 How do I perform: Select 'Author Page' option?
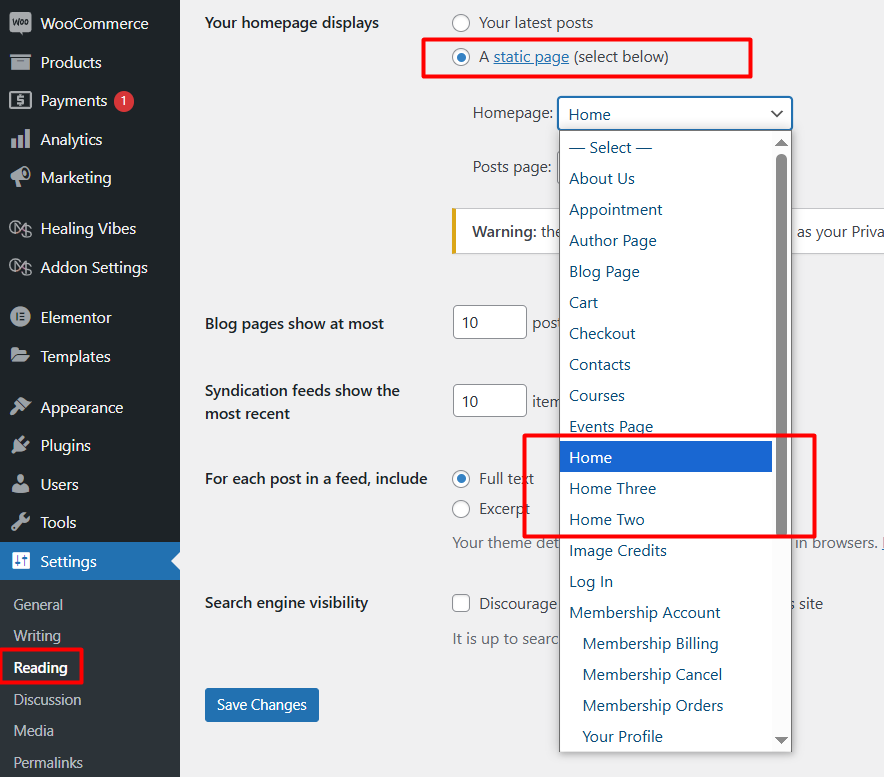point(666,241)
